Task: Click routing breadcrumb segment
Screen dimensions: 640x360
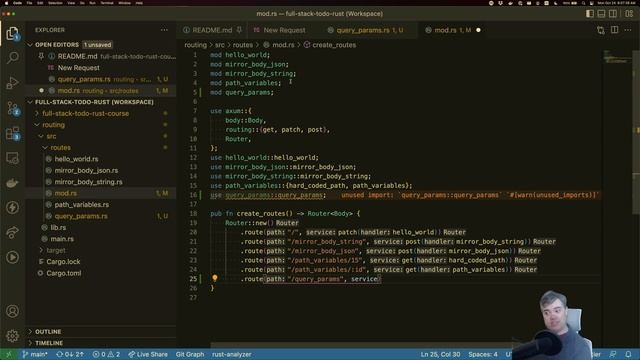Action: coord(195,45)
